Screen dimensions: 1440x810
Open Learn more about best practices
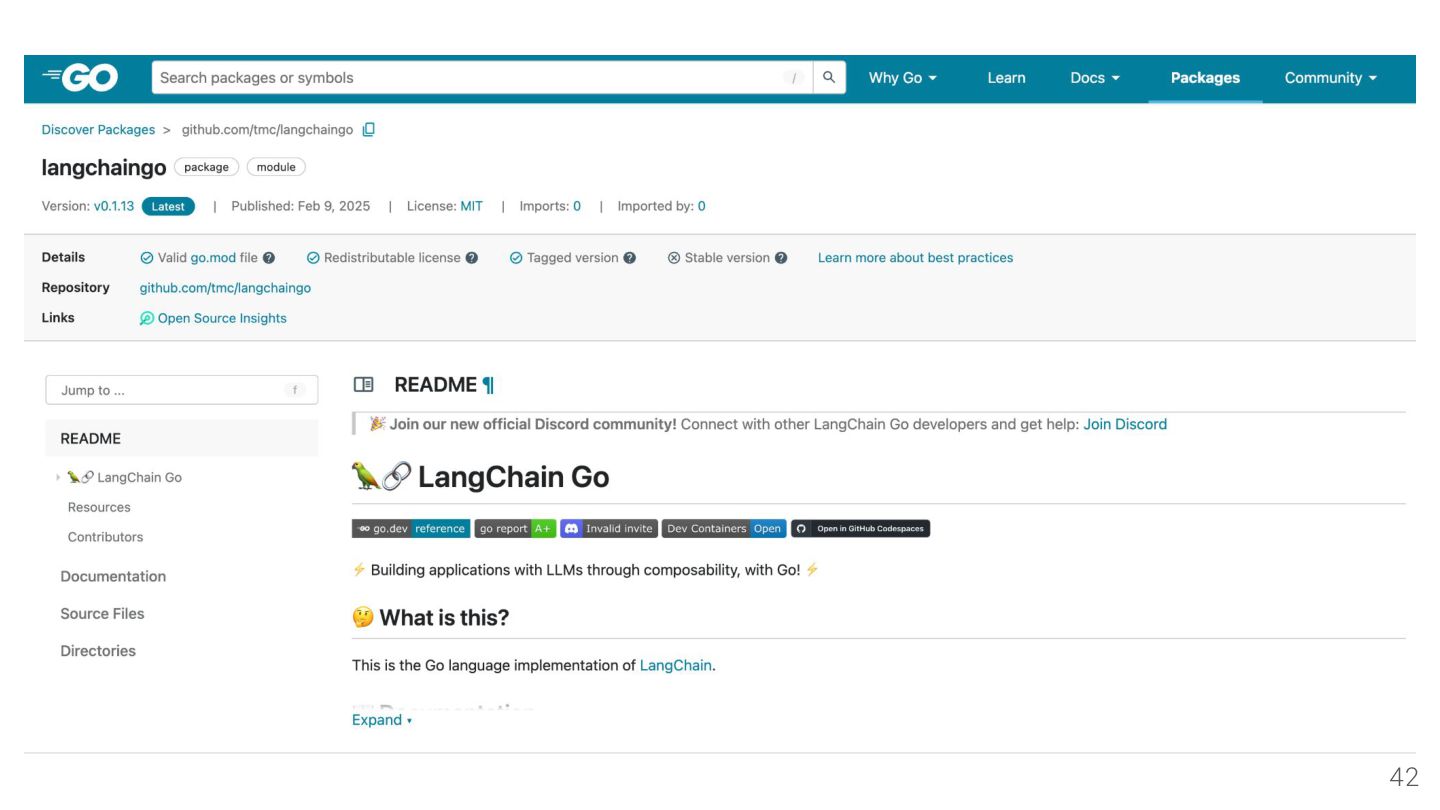click(915, 258)
